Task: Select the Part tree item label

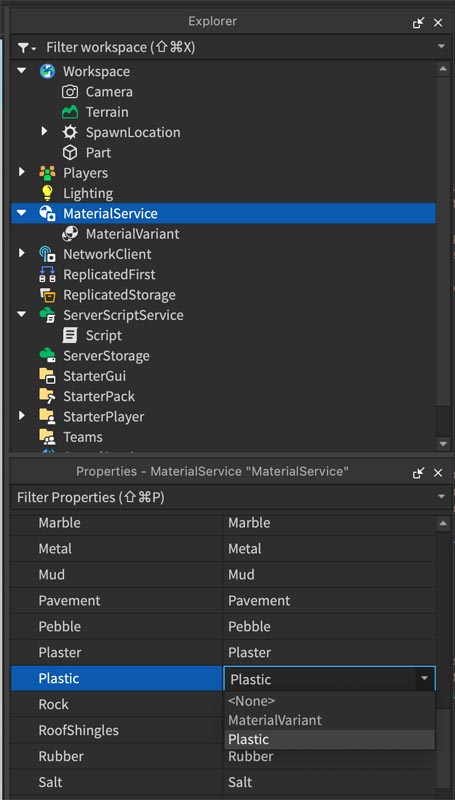Action: click(98, 153)
